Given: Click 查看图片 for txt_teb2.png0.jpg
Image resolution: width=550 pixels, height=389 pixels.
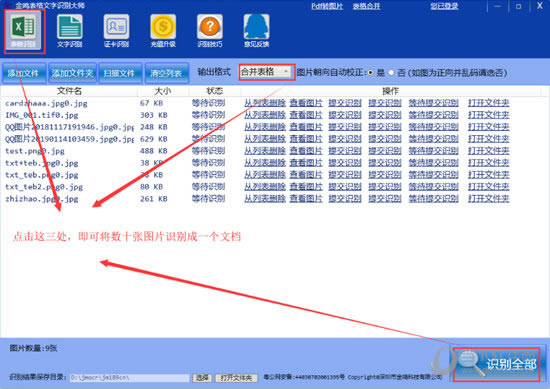Looking at the screenshot, I should (x=306, y=187).
